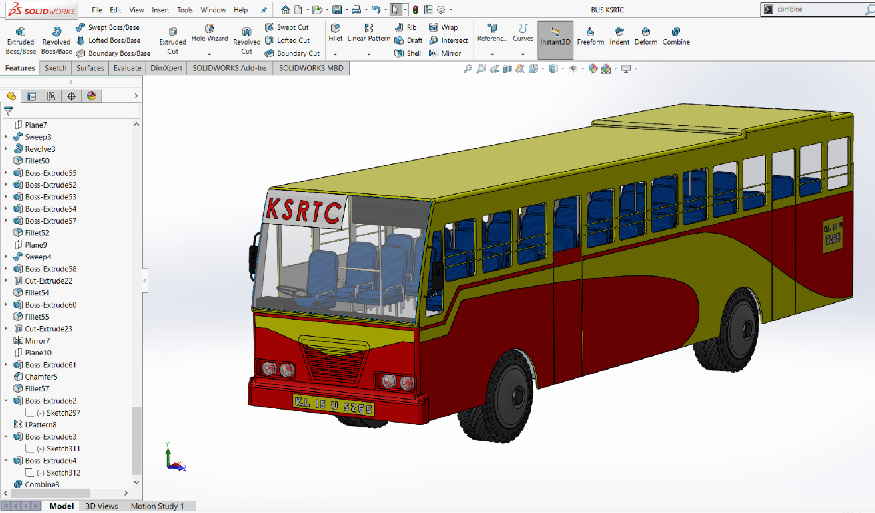Activate the Extruded Cut tool
Image resolution: width=875 pixels, height=513 pixels.
pyautogui.click(x=172, y=41)
